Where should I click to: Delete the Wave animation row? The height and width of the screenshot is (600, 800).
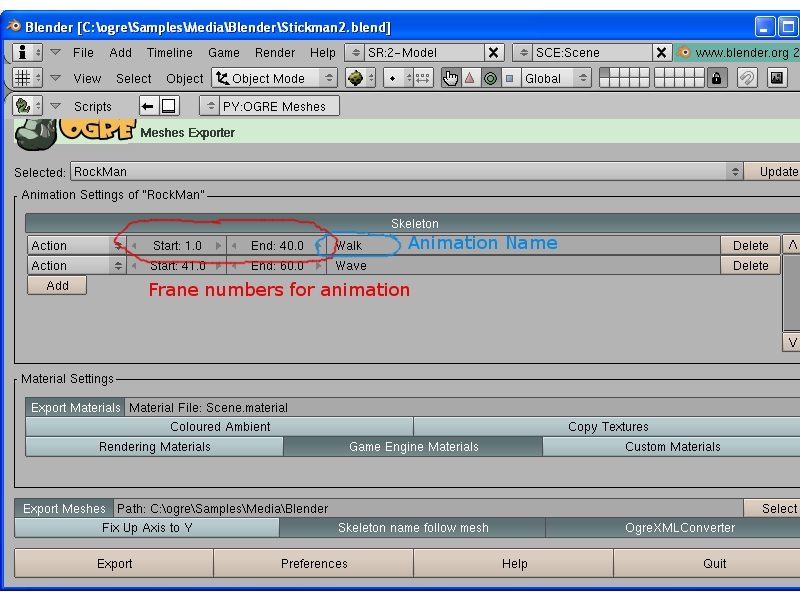click(751, 265)
